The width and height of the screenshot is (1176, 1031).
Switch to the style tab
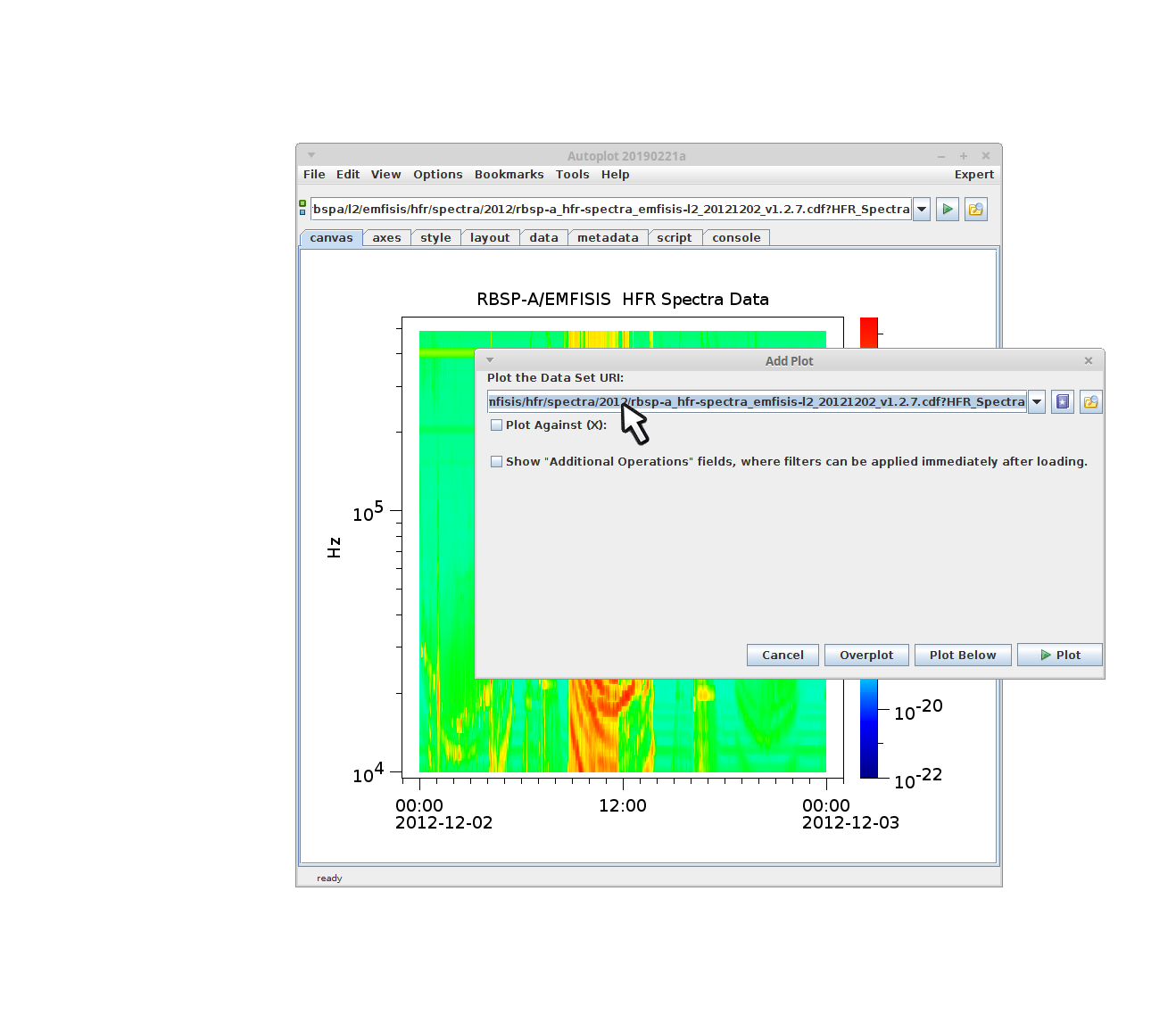tap(436, 238)
